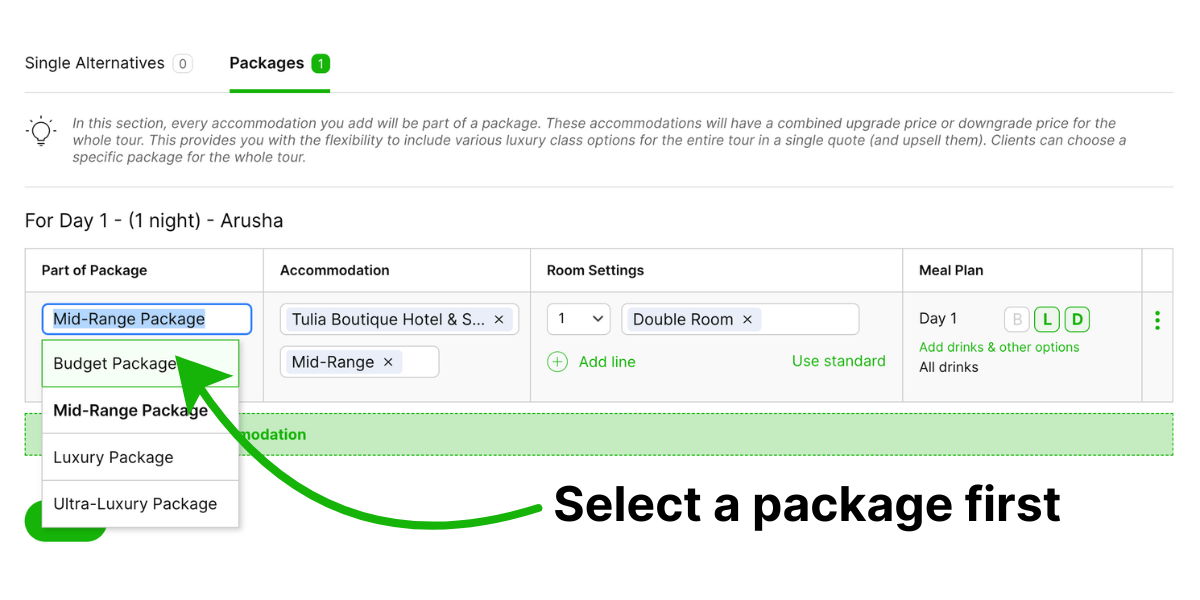Click the Part of Package input field
1200x600 pixels.
[146, 319]
